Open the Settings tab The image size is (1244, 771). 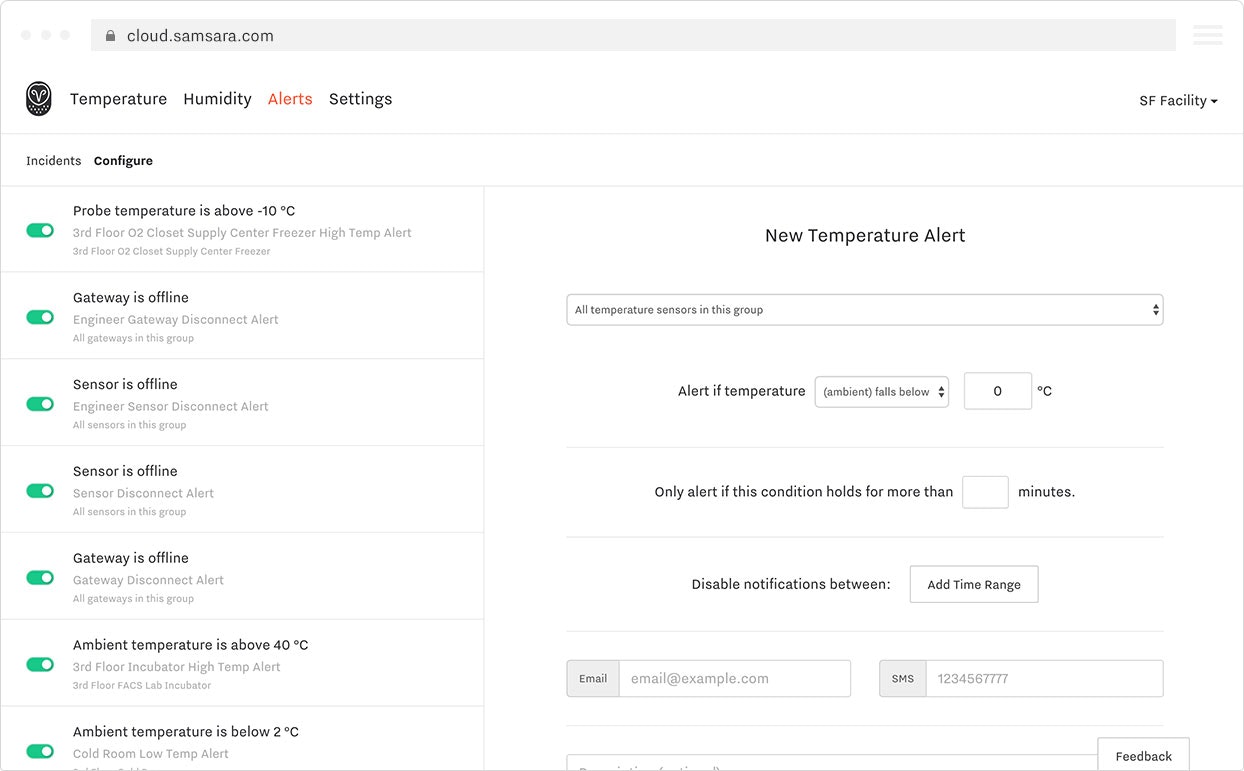(360, 99)
